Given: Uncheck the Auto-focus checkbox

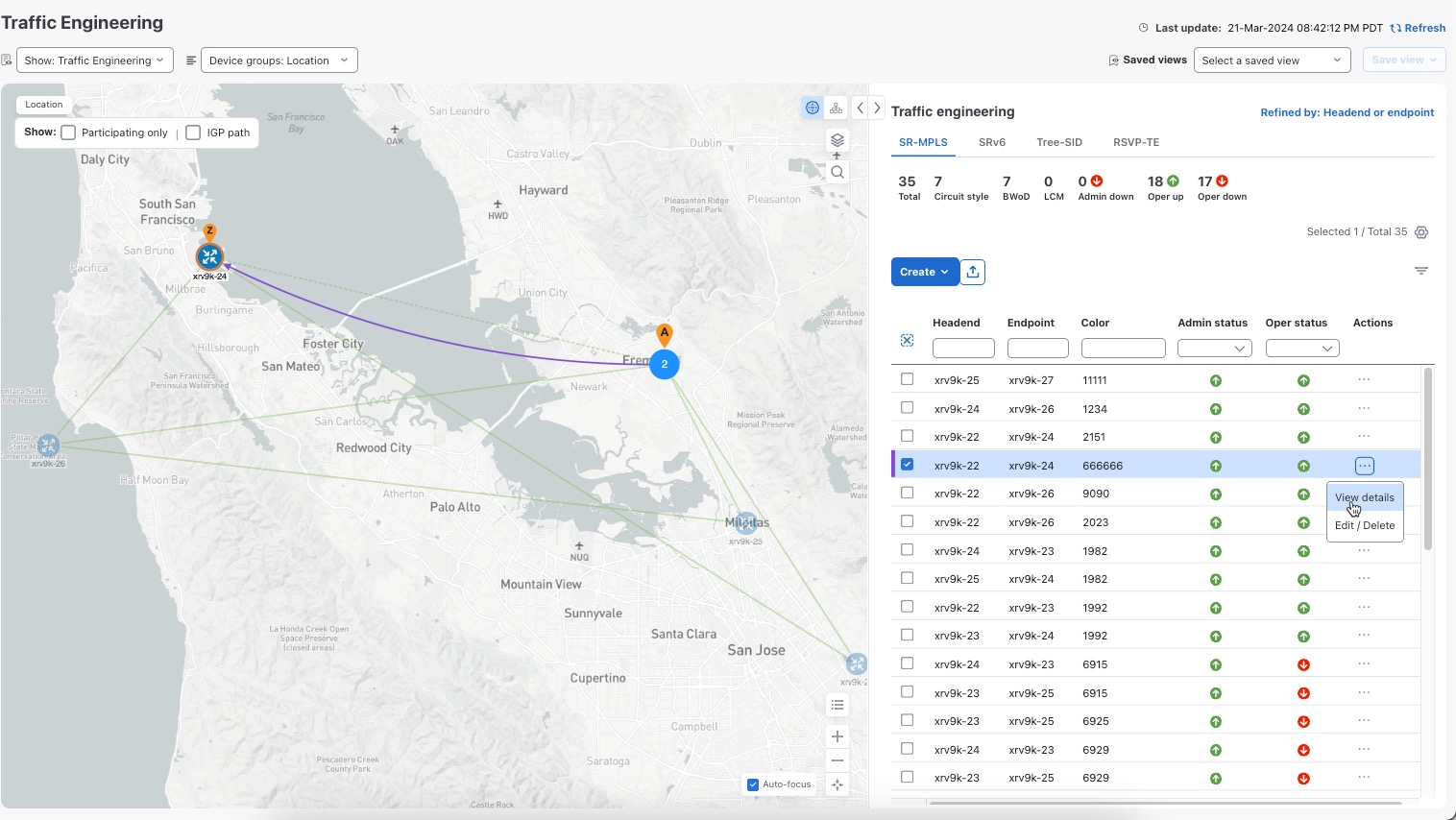Looking at the screenshot, I should click(753, 784).
